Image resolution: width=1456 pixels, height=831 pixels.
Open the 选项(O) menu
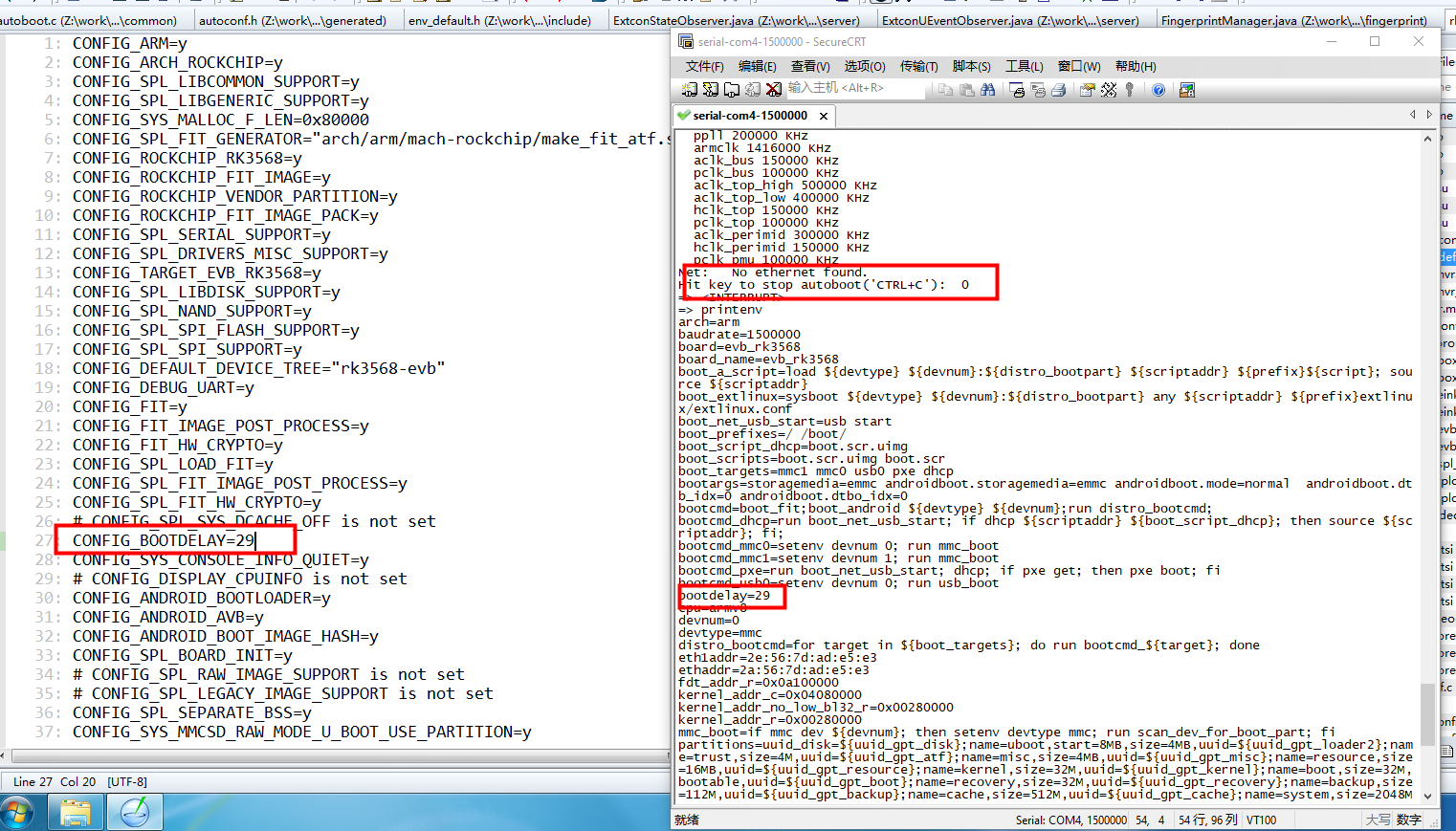click(864, 66)
